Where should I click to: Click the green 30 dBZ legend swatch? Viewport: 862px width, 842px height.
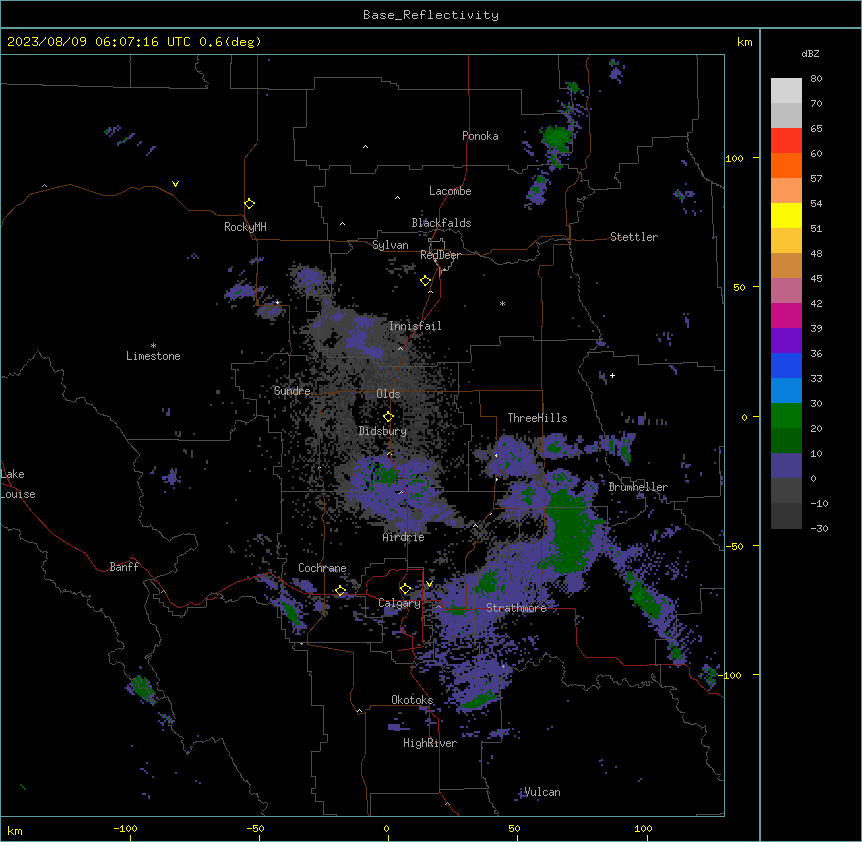pyautogui.click(x=786, y=416)
